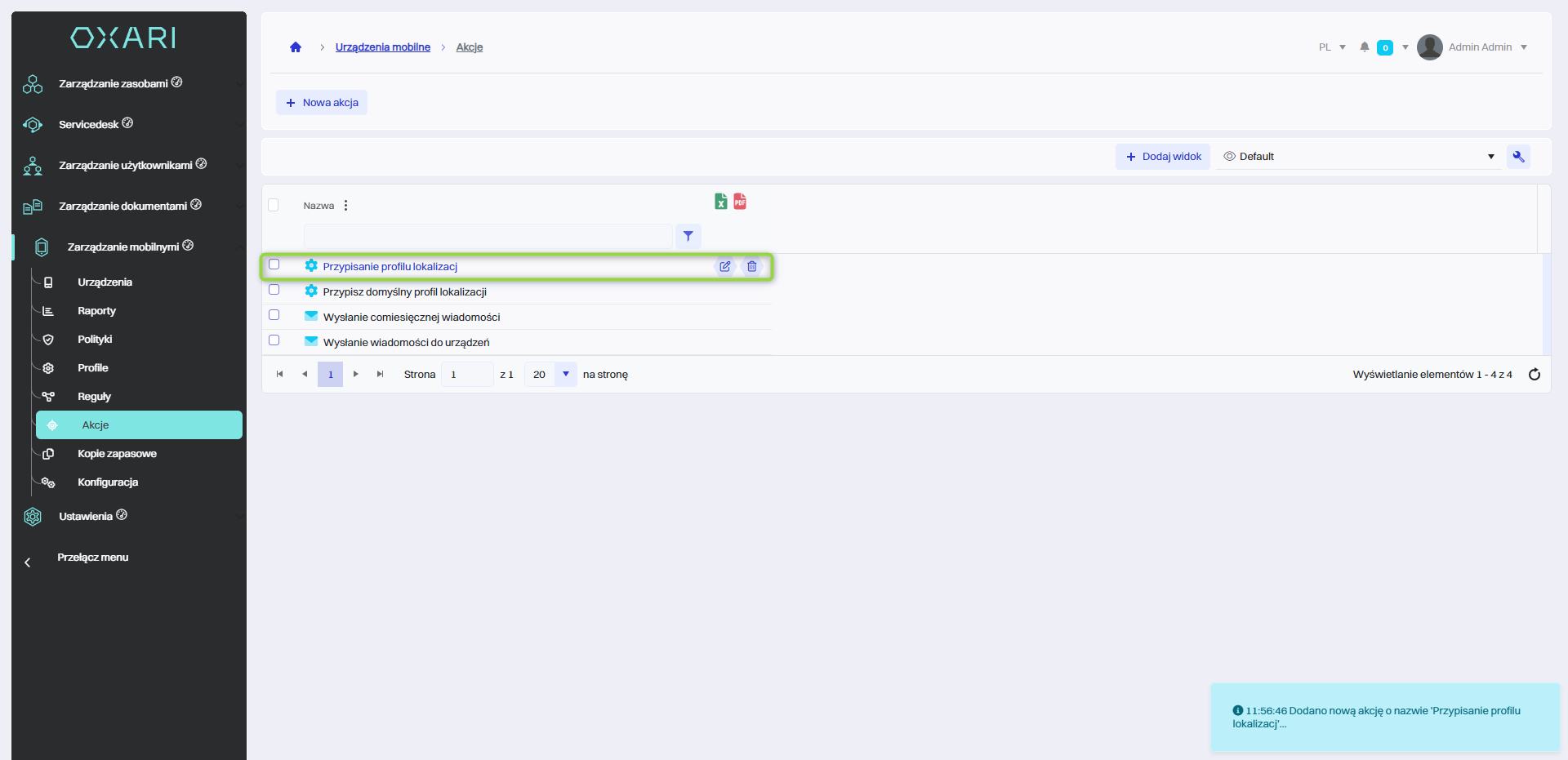Image resolution: width=1568 pixels, height=760 pixels.
Task: Export the list to PDF
Action: click(740, 202)
